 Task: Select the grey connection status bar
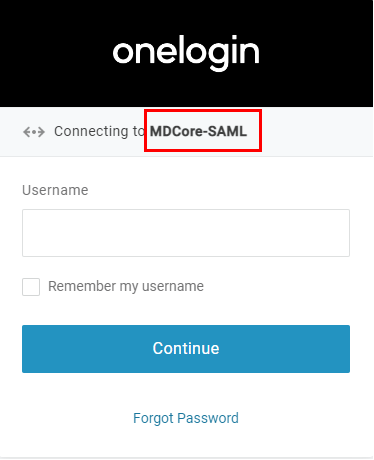[186, 132]
